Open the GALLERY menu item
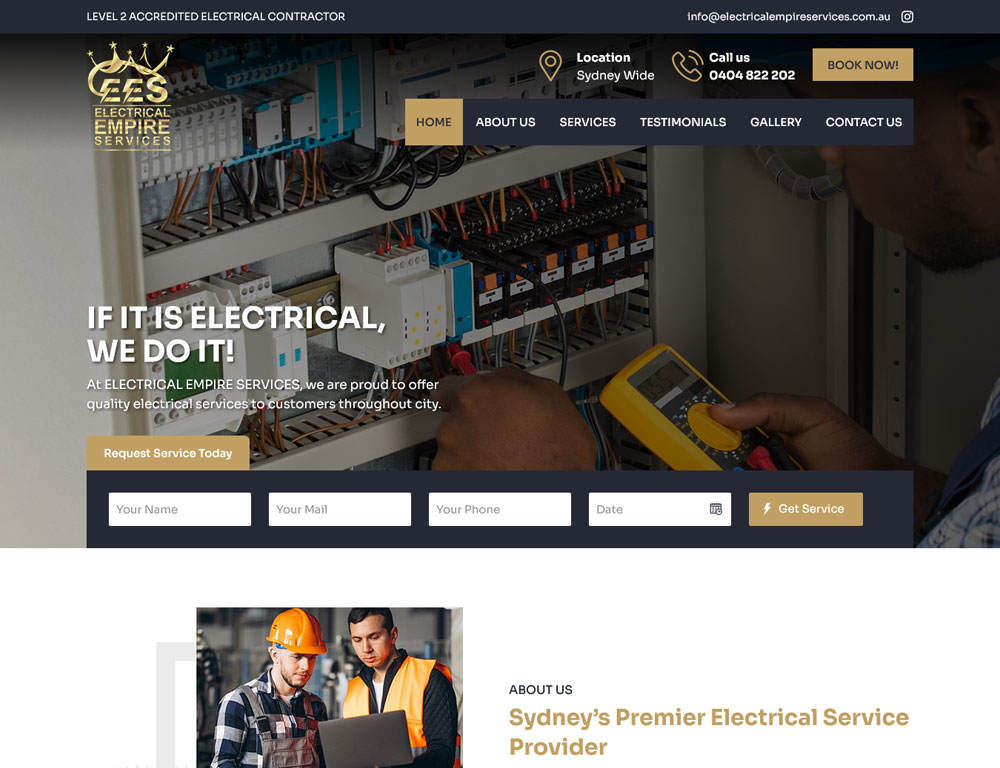 coord(776,122)
